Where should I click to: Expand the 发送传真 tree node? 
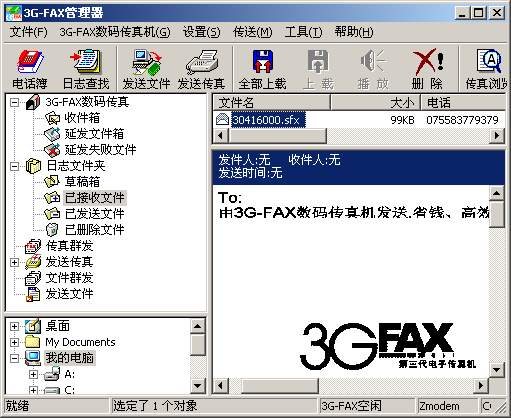(14, 262)
